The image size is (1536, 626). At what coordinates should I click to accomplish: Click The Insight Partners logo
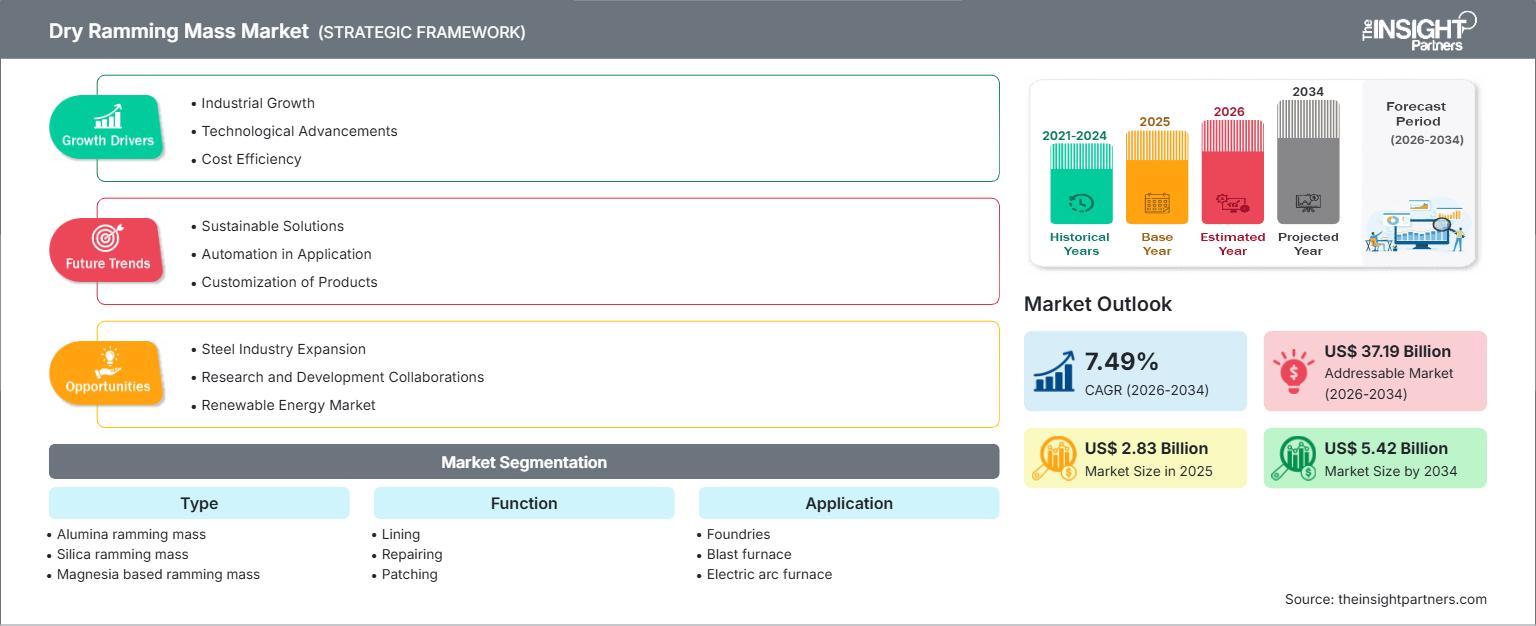(1418, 30)
